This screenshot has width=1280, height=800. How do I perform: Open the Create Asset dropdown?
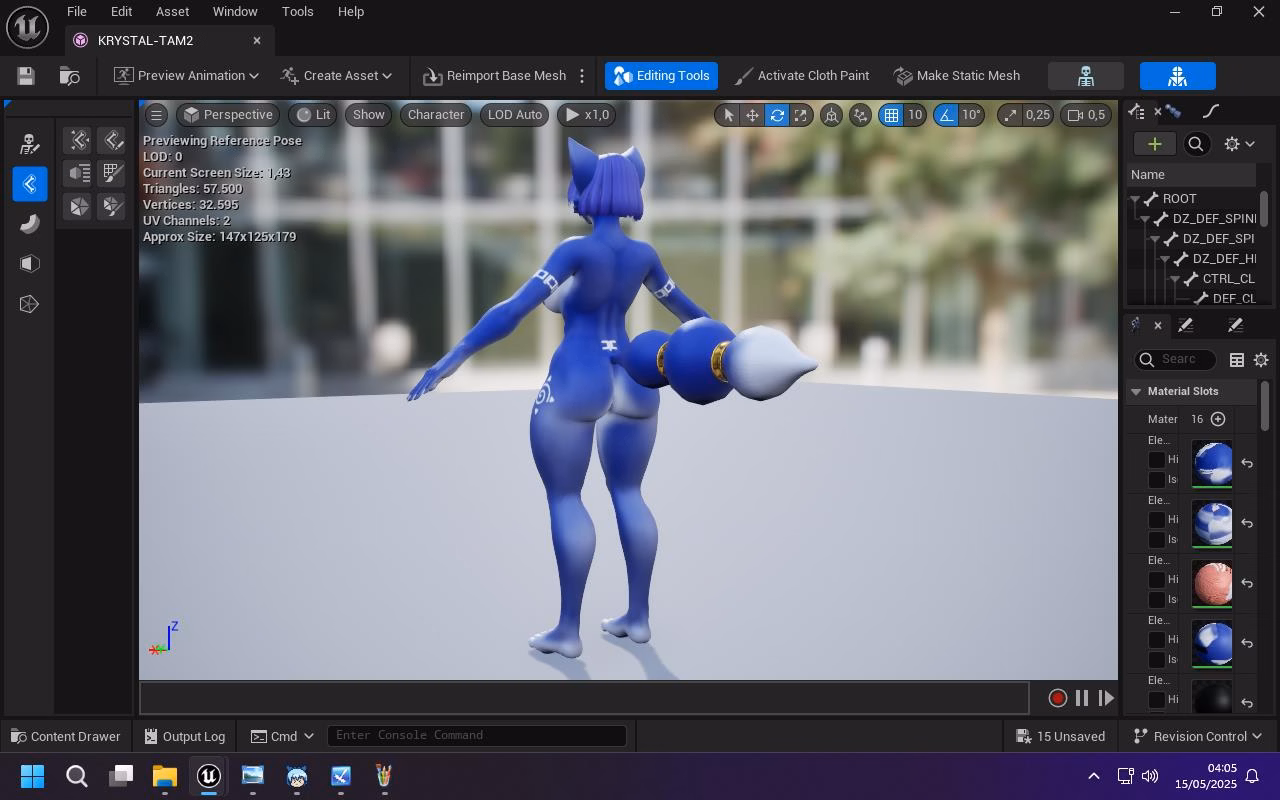click(x=336, y=76)
